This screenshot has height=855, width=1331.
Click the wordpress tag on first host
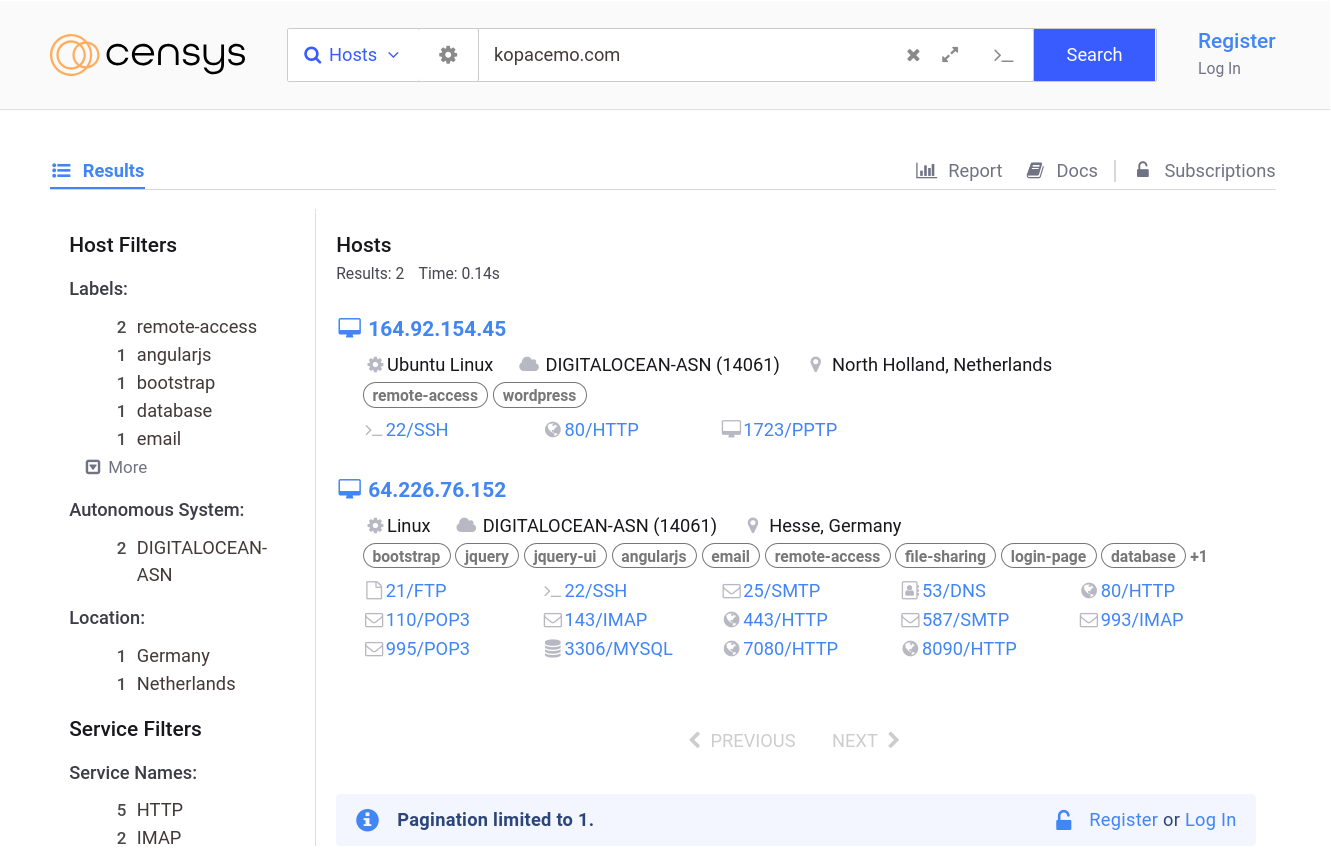pos(539,395)
